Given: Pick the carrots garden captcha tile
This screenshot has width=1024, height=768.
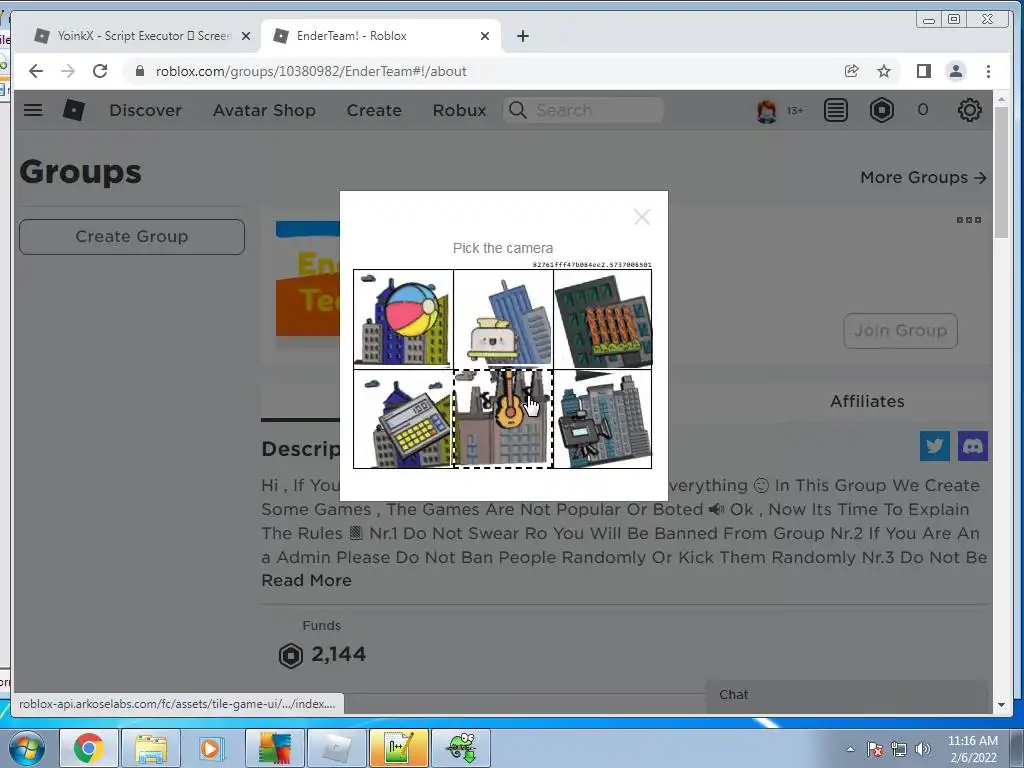Looking at the screenshot, I should click(x=603, y=319).
